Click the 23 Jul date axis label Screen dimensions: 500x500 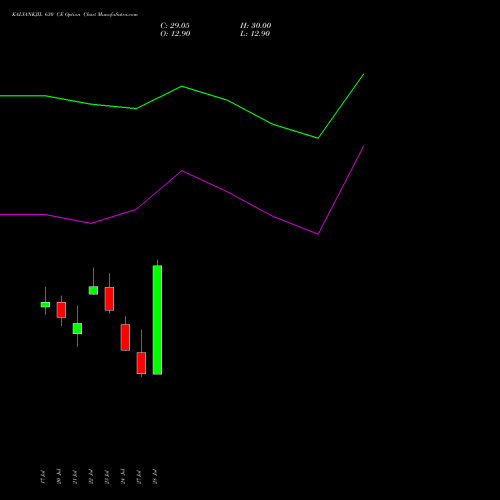pyautogui.click(x=107, y=477)
